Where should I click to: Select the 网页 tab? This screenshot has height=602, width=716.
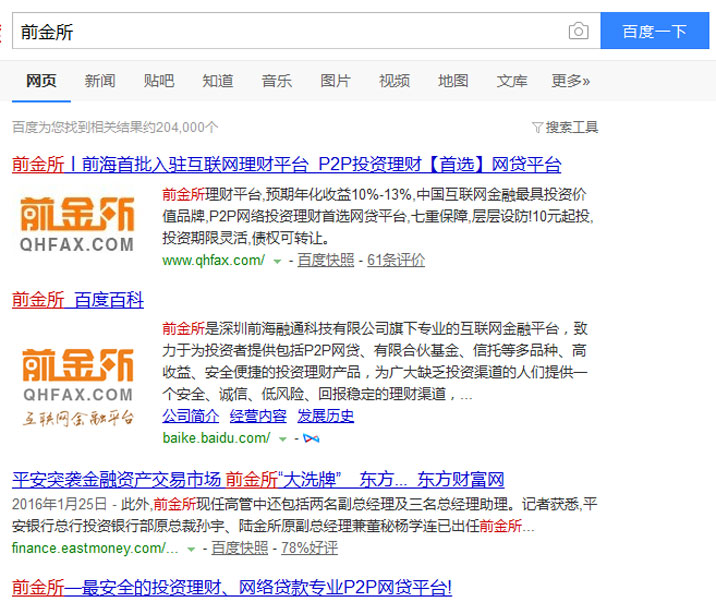click(41, 81)
